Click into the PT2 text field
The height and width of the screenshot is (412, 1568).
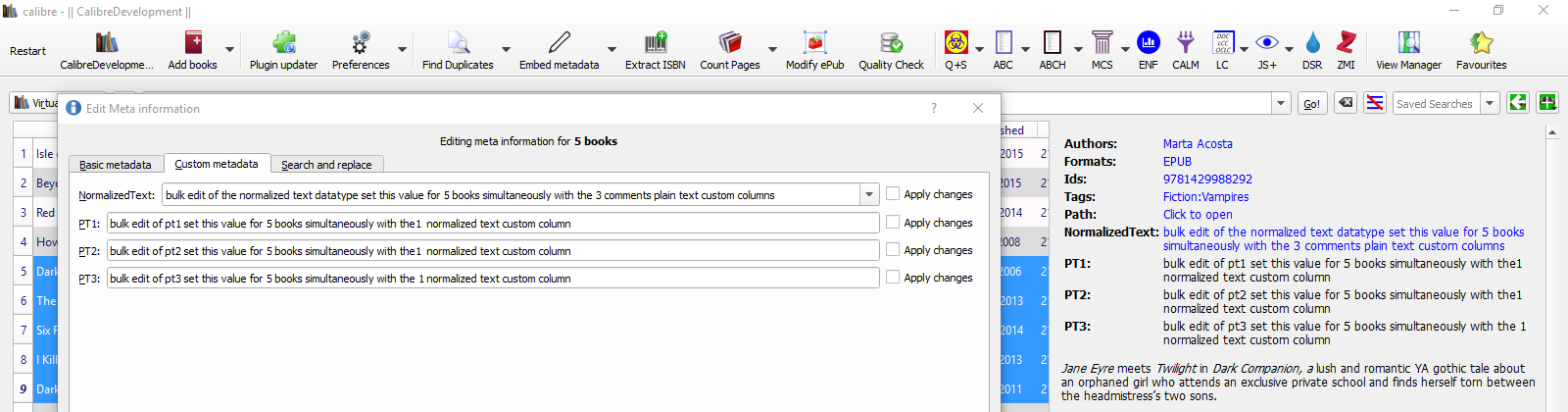492,251
